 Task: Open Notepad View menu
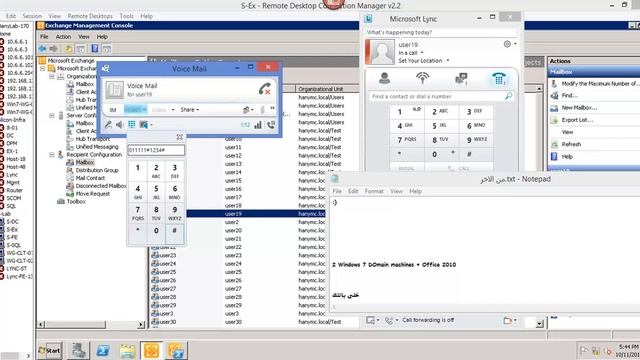tap(396, 191)
